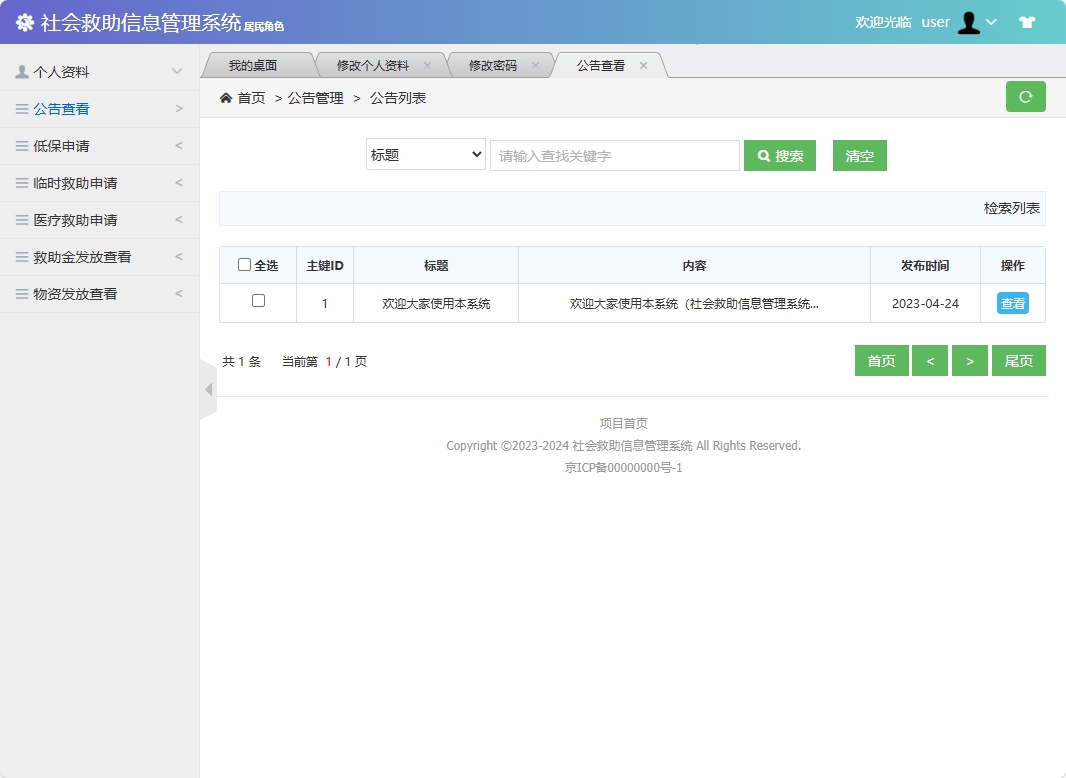Click the home icon in the breadcrumb
Viewport: 1066px width, 778px height.
[226, 98]
